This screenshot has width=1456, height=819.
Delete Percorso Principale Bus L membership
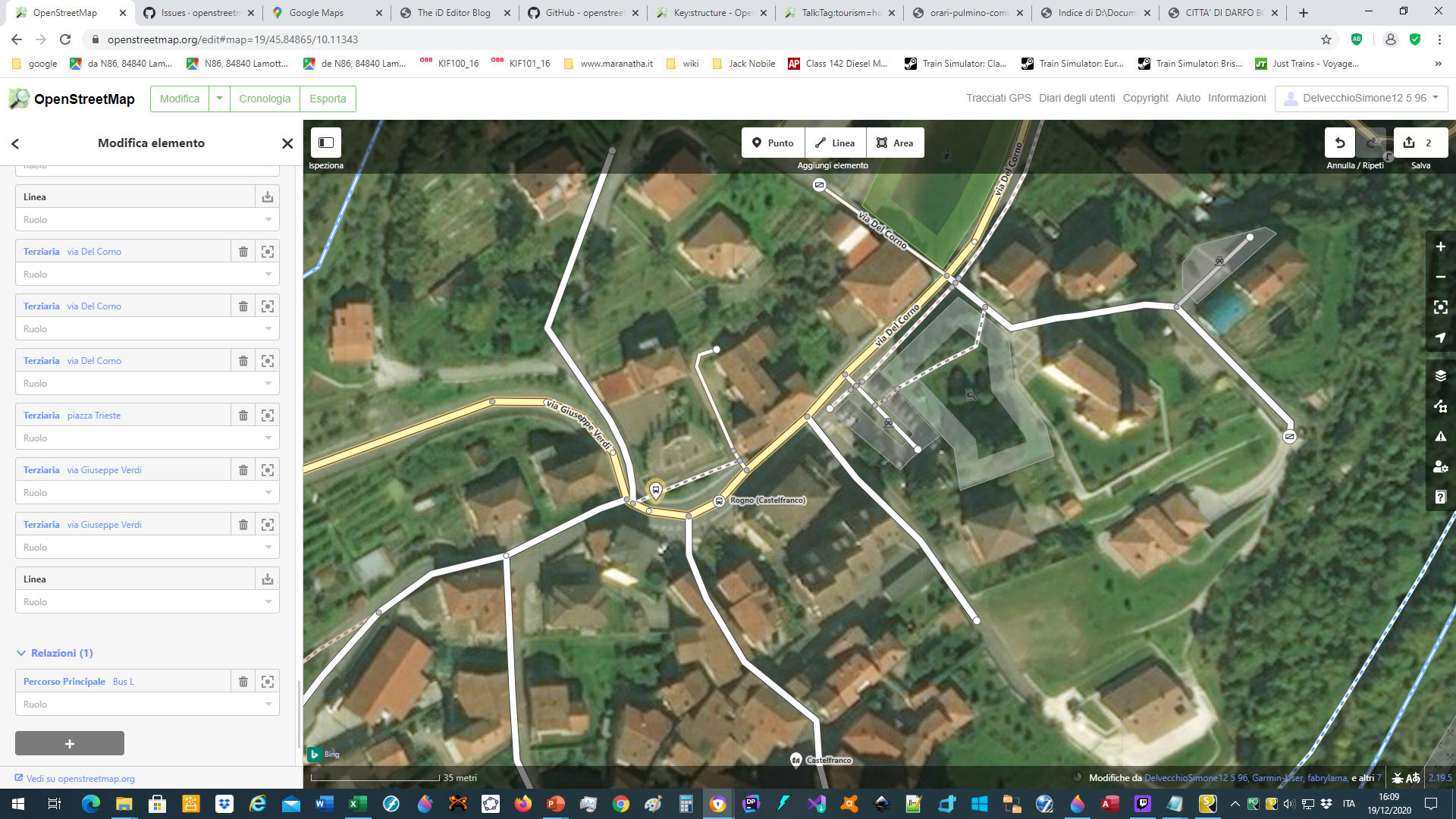point(243,682)
